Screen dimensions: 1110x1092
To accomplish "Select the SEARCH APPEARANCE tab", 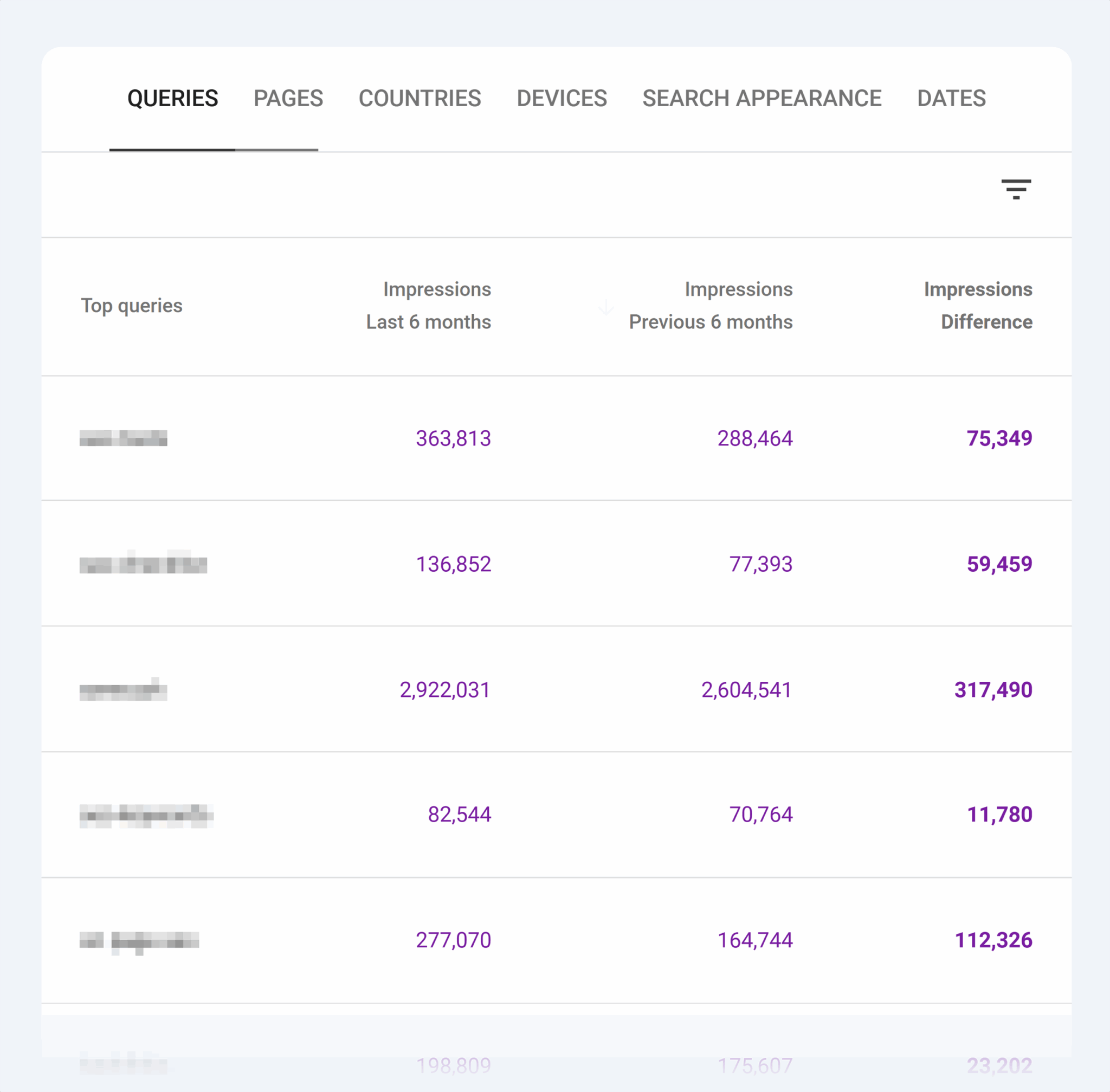I will 762,98.
